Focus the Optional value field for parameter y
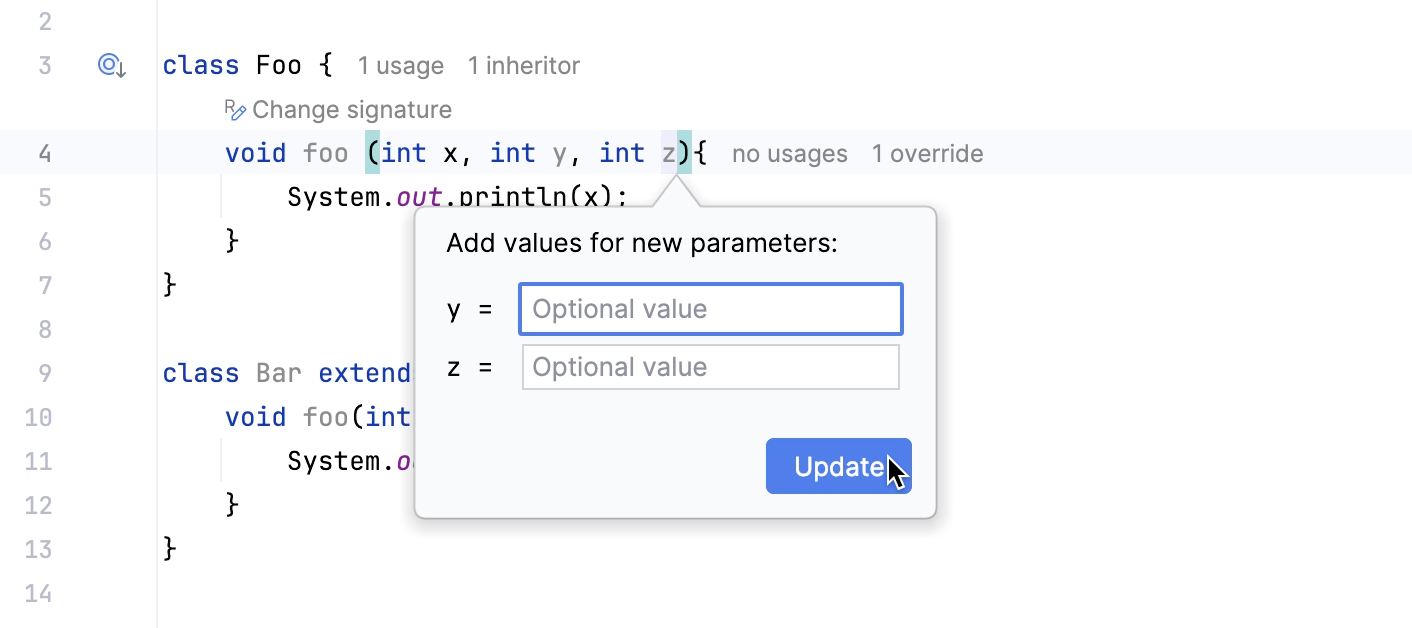1412x628 pixels. pyautogui.click(x=710, y=308)
